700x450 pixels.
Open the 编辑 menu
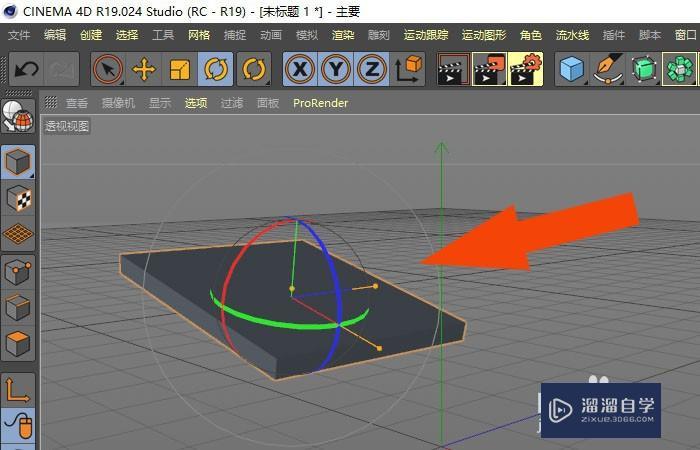[x=55, y=35]
